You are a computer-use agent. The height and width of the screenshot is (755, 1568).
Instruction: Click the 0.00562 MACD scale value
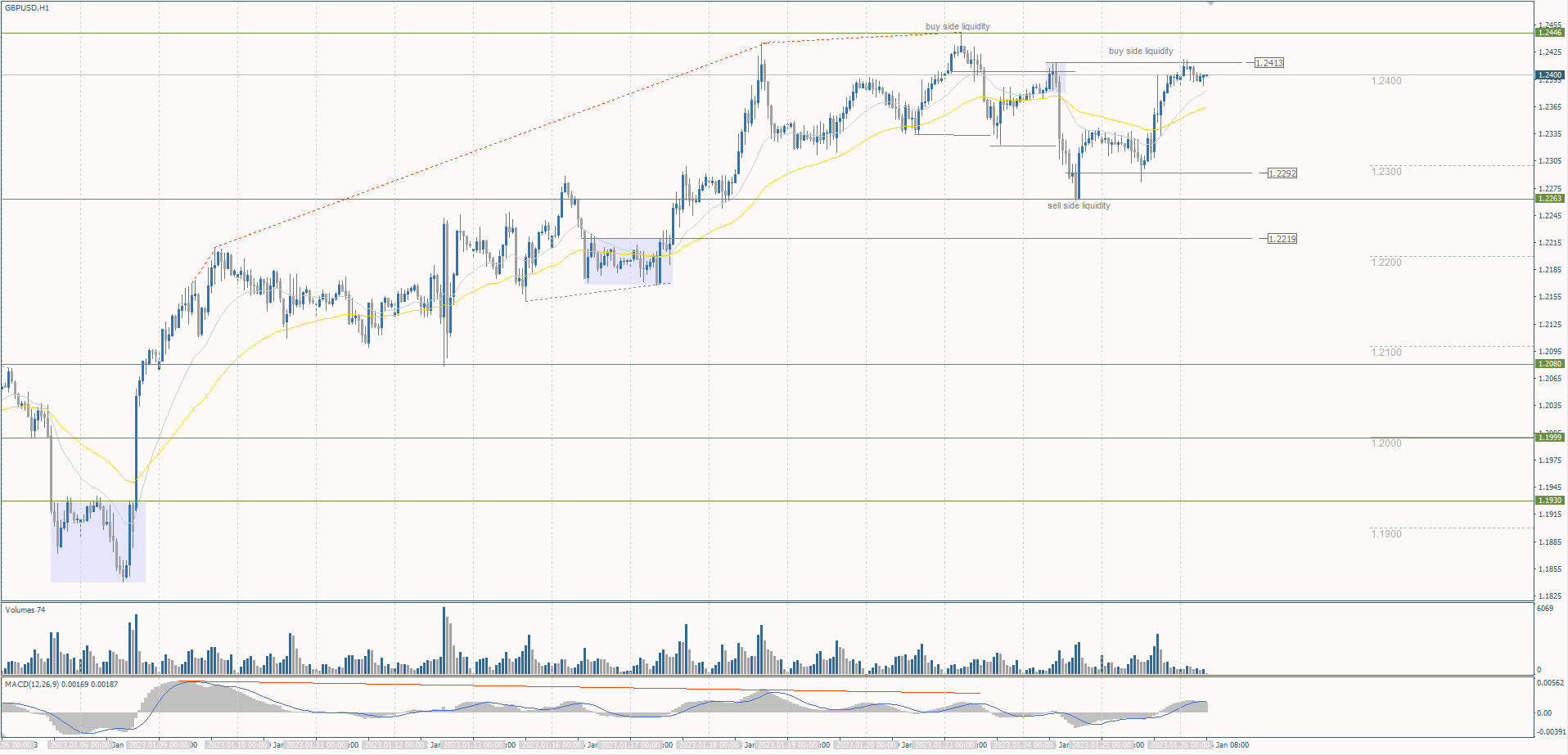1551,683
